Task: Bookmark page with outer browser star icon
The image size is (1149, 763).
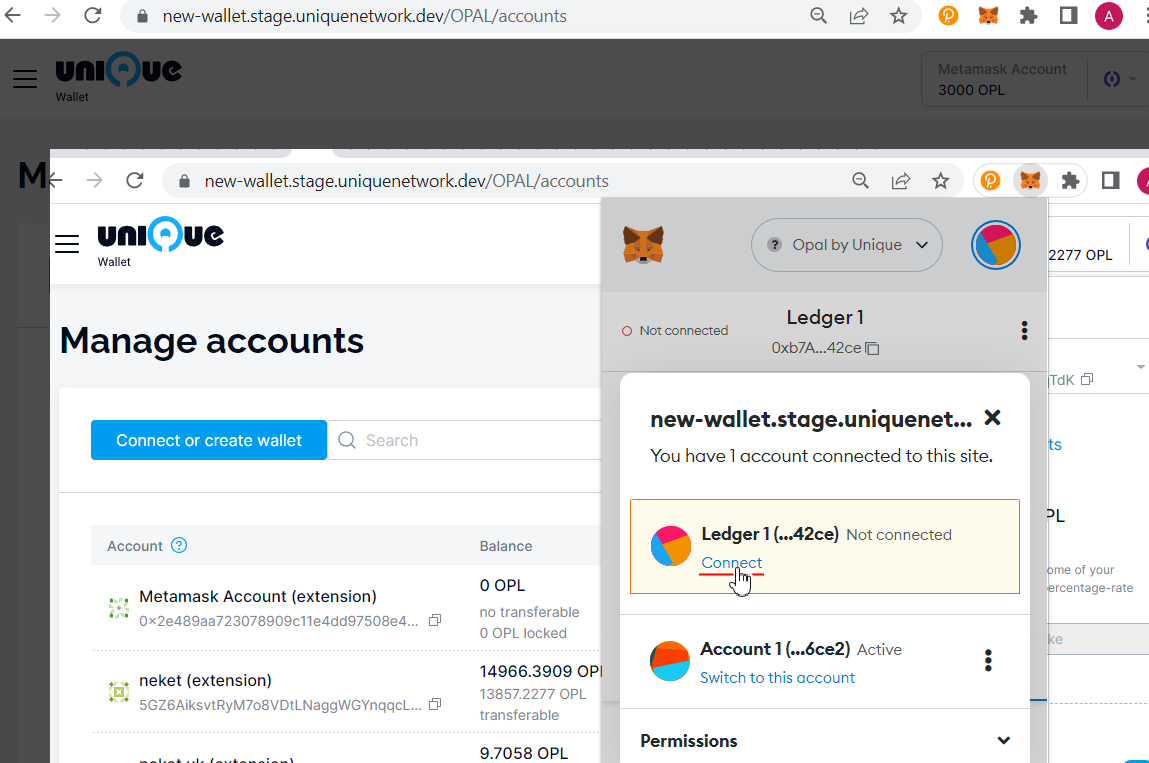Action: click(898, 15)
